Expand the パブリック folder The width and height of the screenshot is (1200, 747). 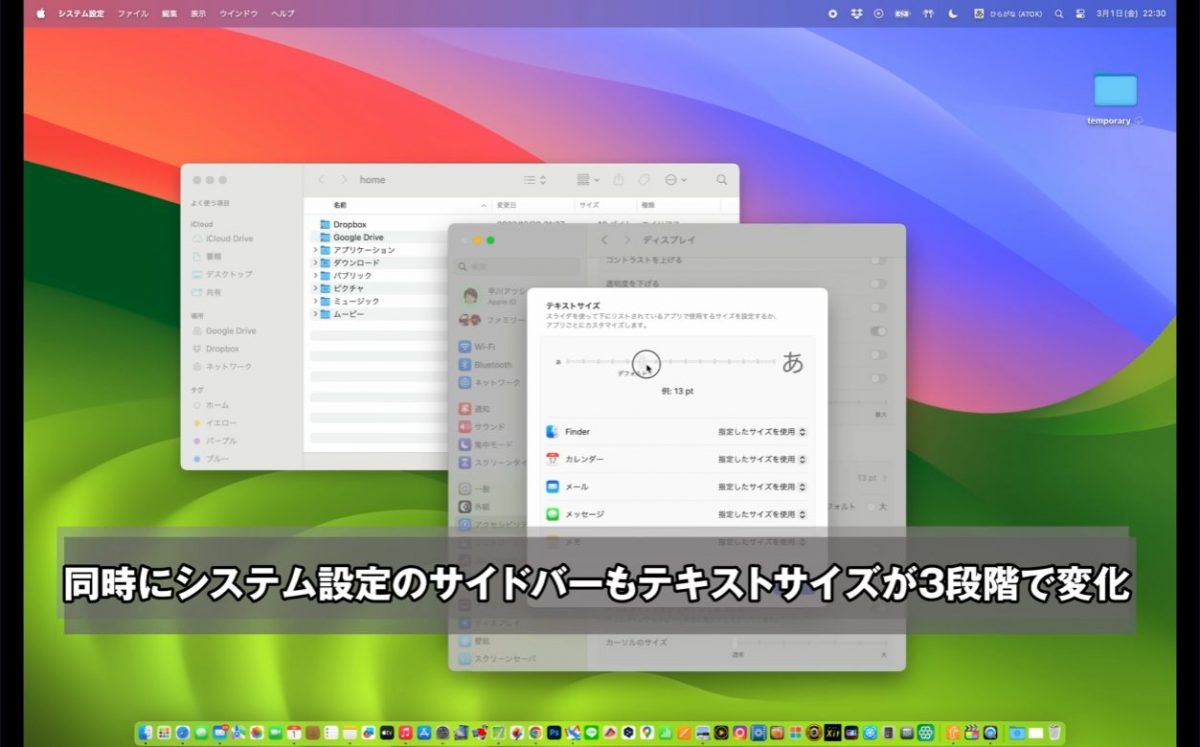pos(316,276)
